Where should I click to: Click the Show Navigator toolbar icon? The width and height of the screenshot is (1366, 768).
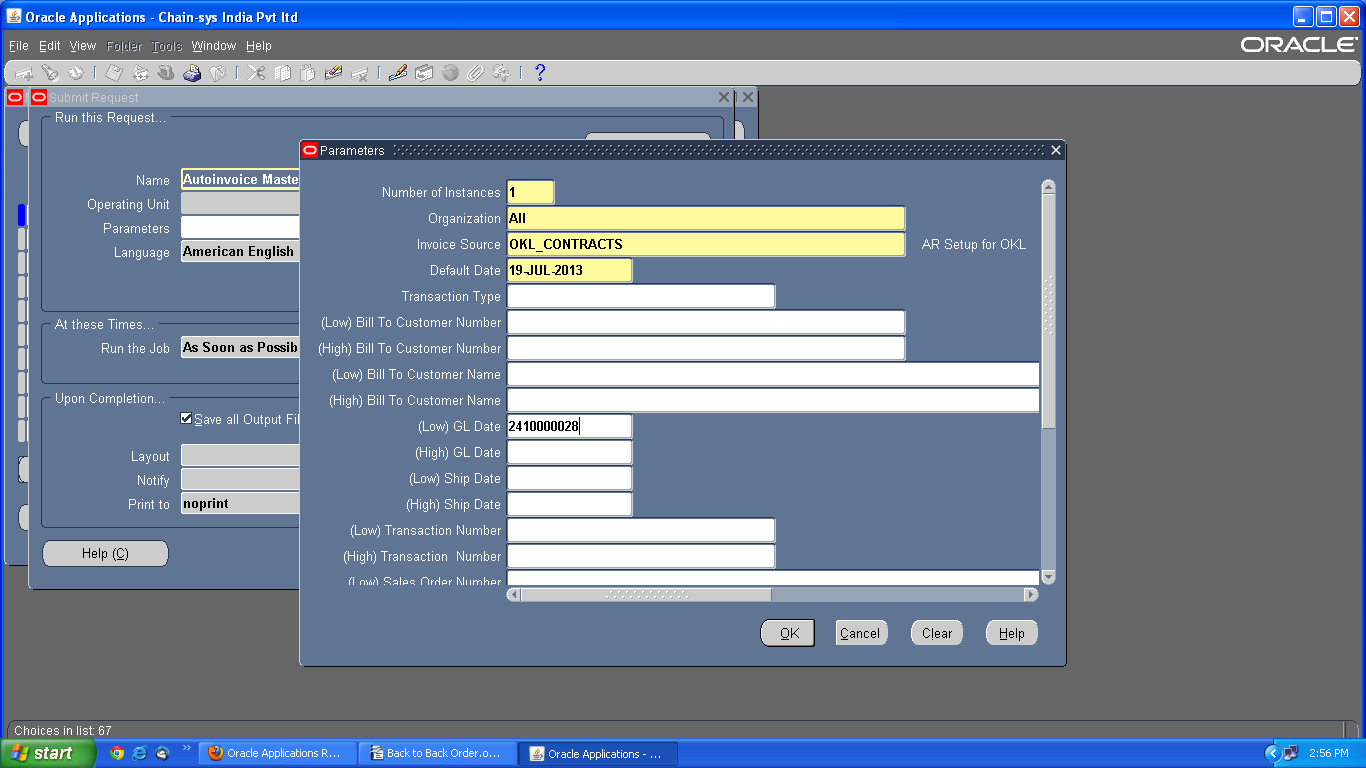75,73
